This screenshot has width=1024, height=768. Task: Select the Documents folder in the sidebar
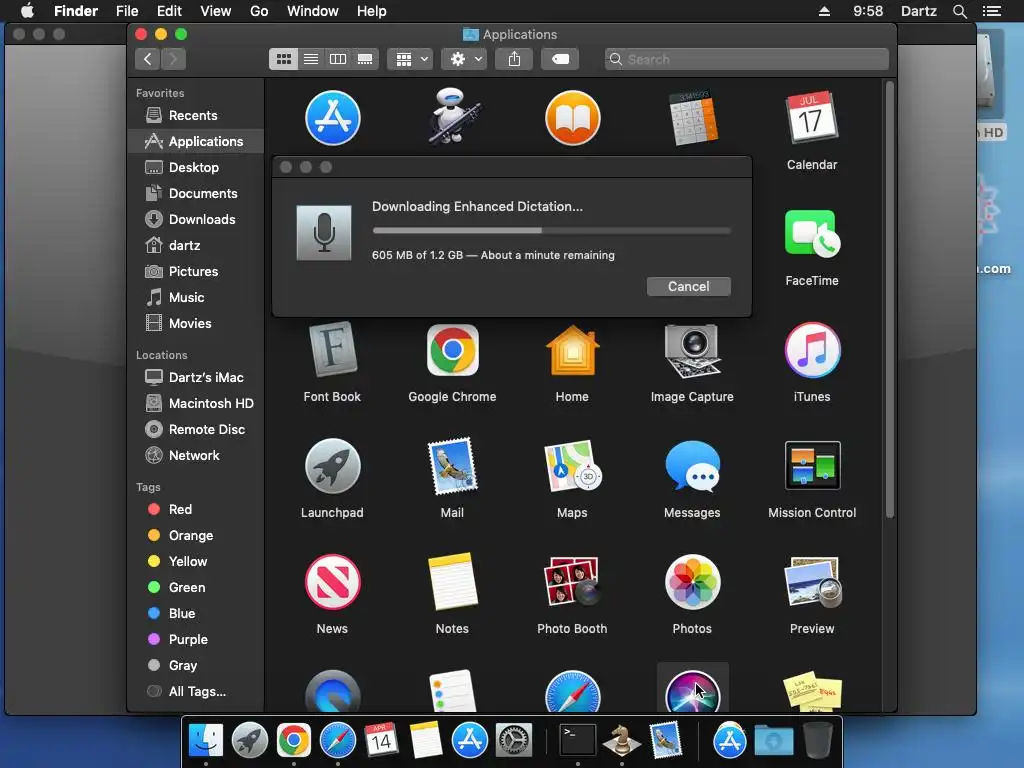[196, 193]
